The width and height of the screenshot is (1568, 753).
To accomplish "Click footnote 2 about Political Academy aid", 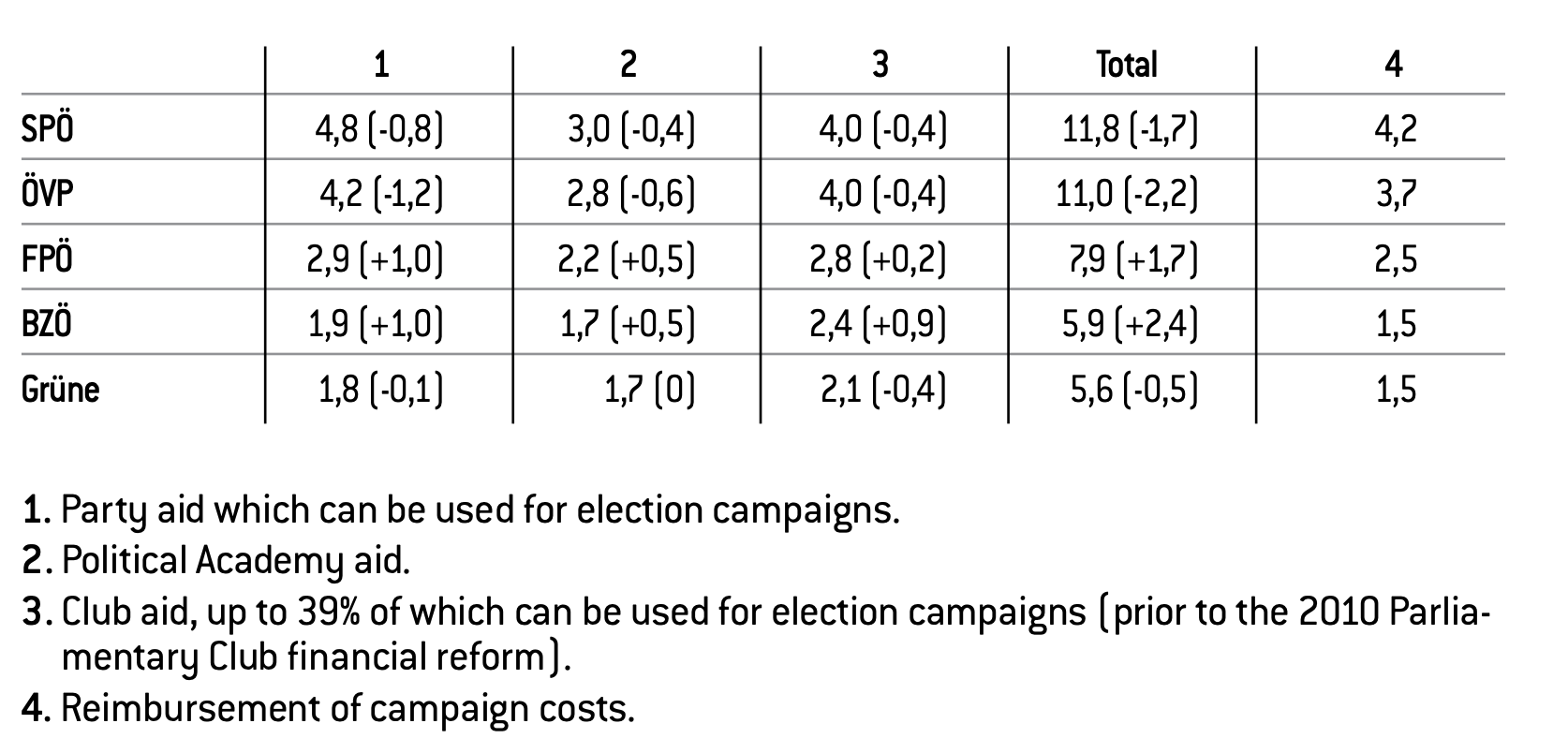I will coord(216,560).
